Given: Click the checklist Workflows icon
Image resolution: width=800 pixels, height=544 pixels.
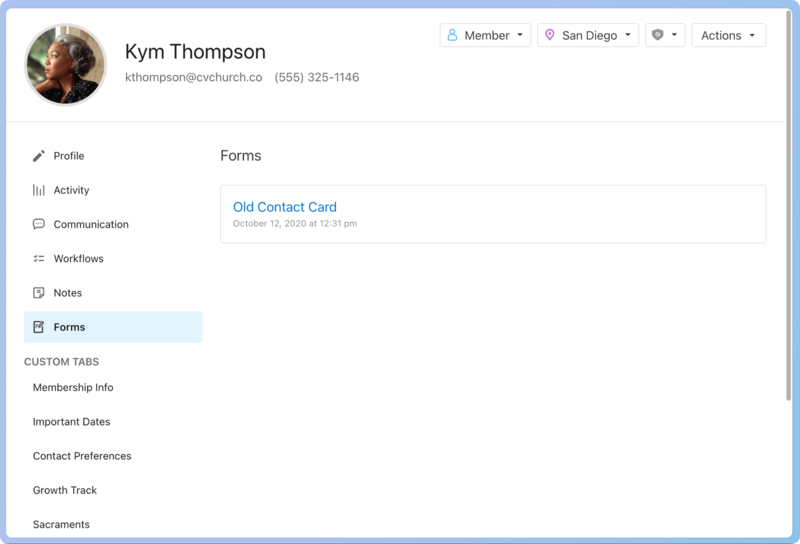Looking at the screenshot, I should click(39, 259).
